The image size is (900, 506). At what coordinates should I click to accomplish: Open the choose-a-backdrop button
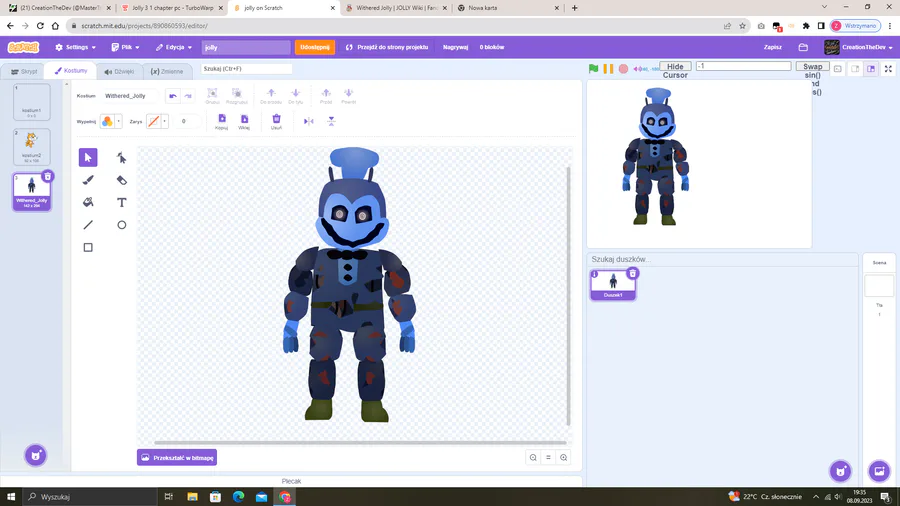pos(879,471)
